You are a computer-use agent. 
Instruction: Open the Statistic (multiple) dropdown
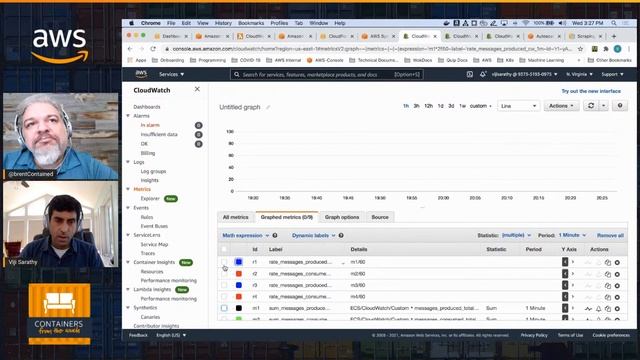pyautogui.click(x=516, y=236)
